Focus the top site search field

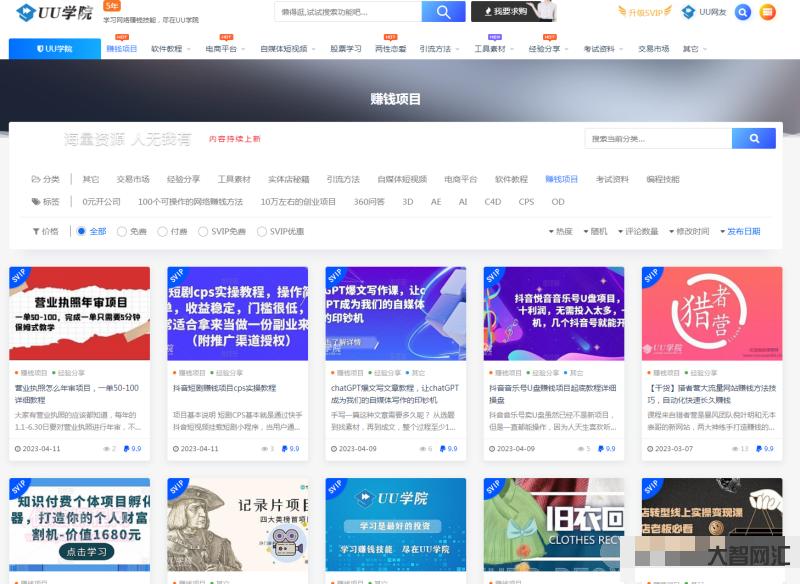click(348, 12)
